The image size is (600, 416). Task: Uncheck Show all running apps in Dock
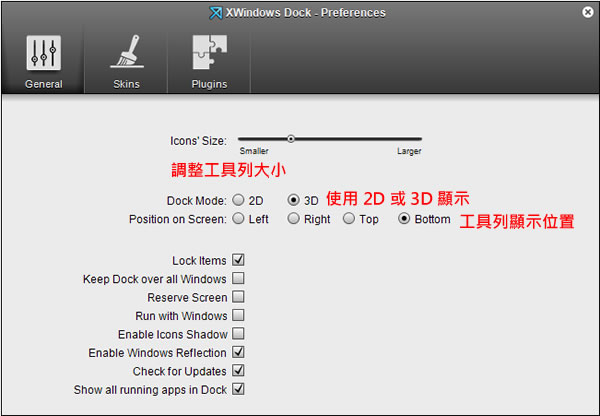coord(238,389)
